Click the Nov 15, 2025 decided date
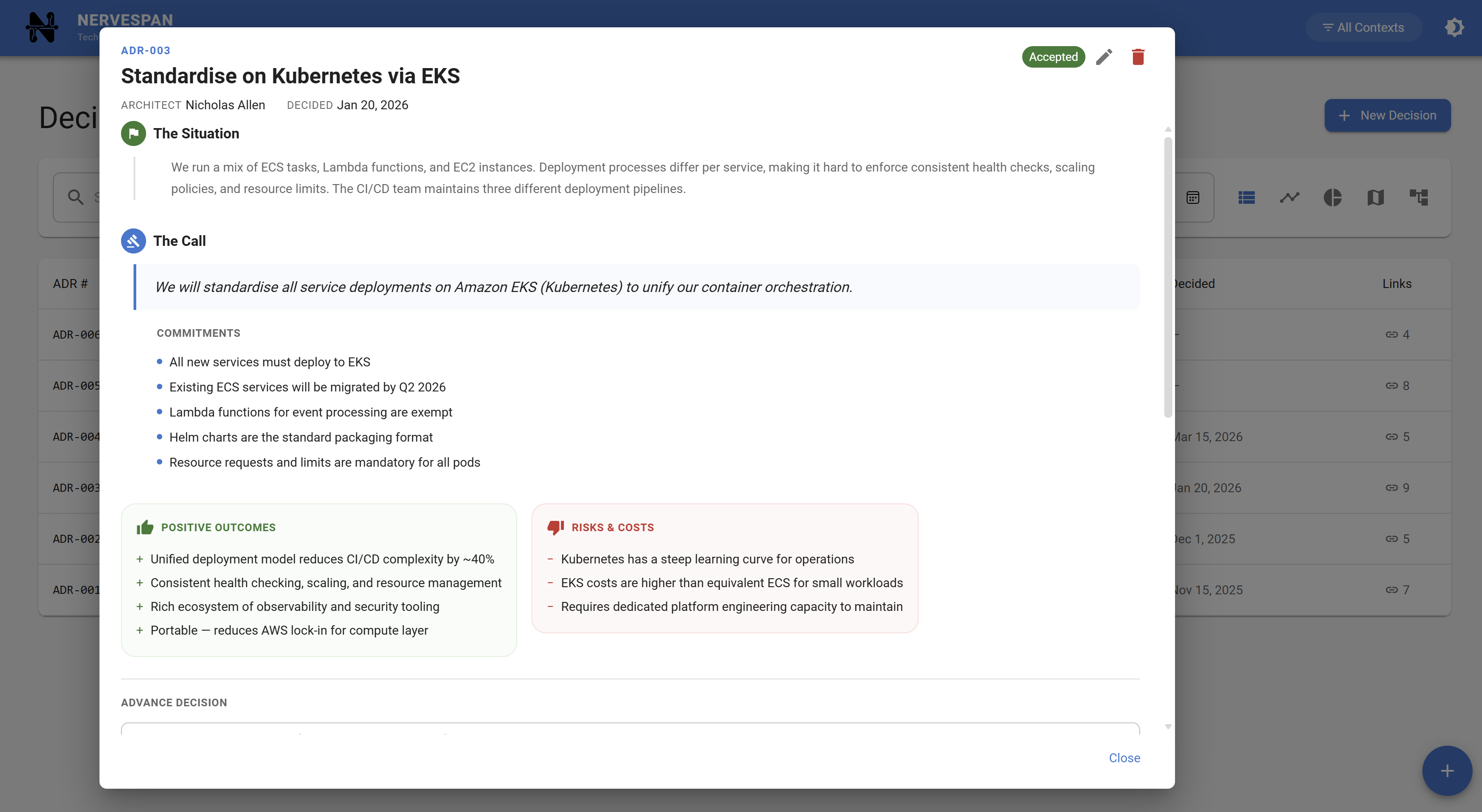The width and height of the screenshot is (1482, 812). tap(1209, 590)
